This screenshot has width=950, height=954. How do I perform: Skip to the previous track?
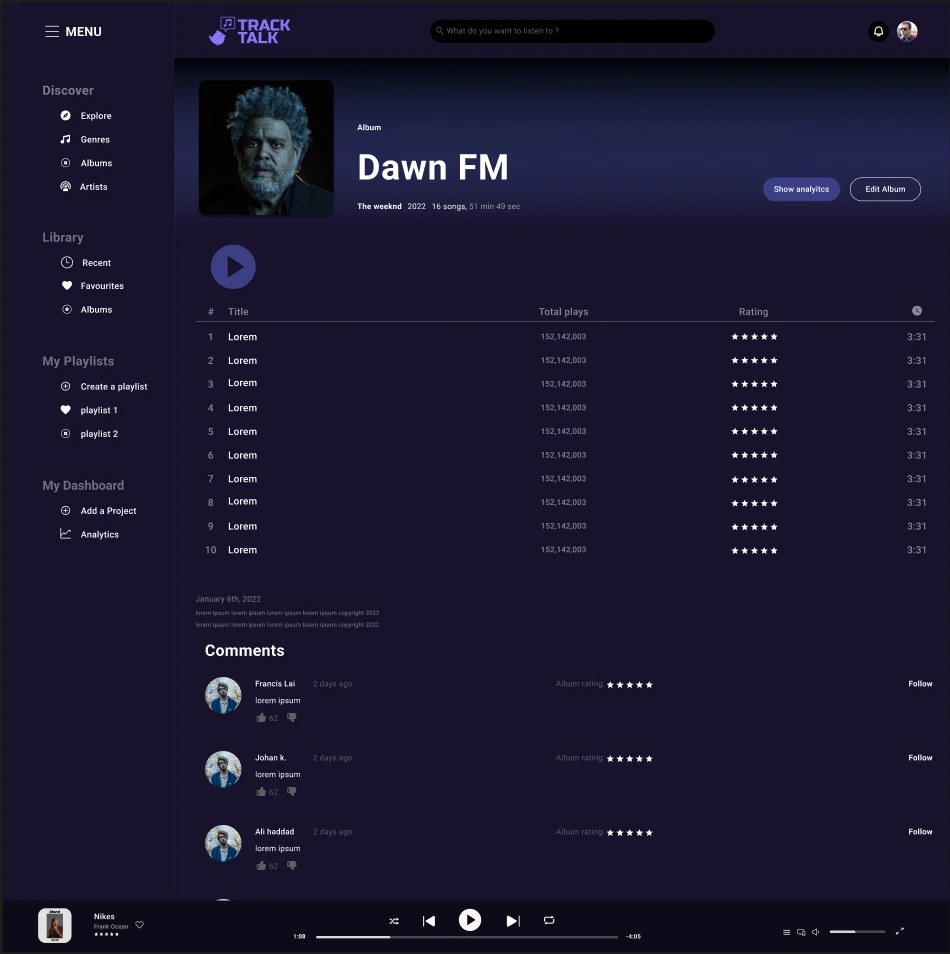(x=429, y=921)
